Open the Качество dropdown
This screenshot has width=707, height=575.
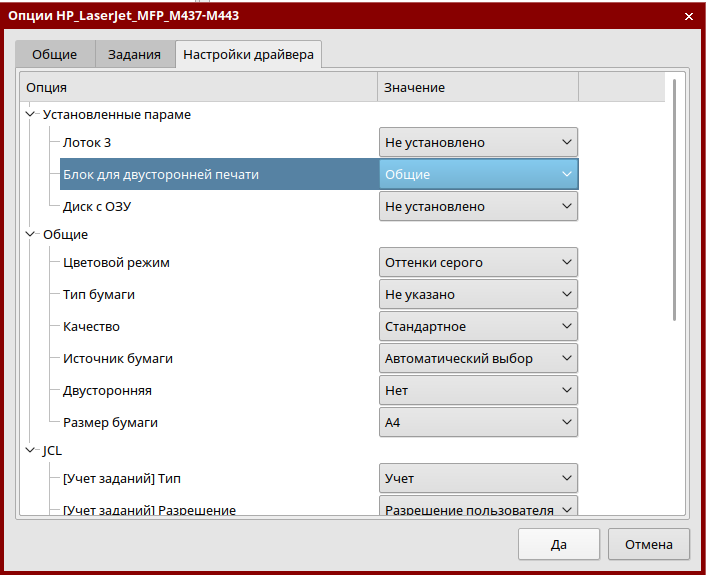point(478,327)
